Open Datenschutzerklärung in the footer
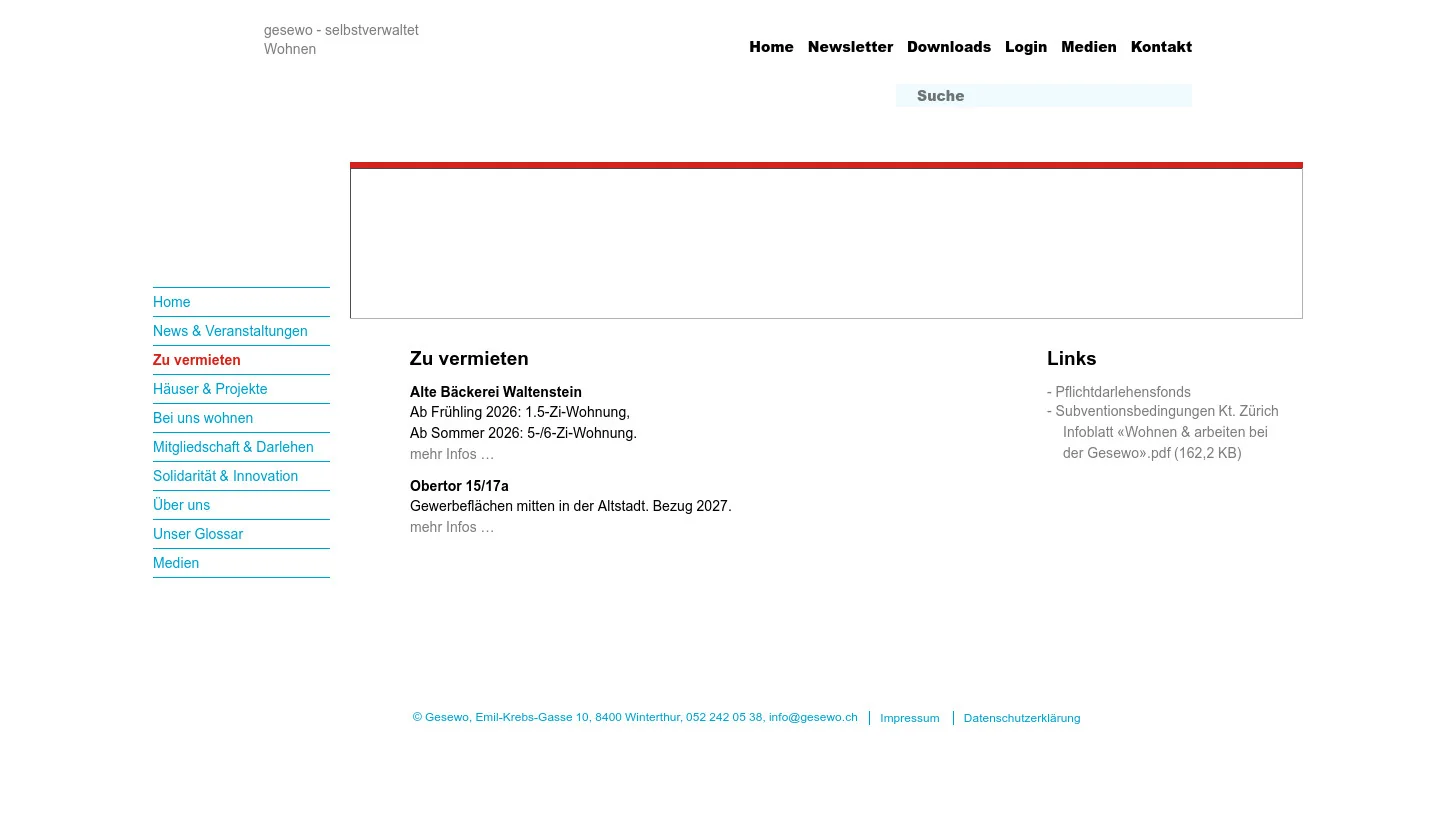This screenshot has height=832, width=1456. click(x=1021, y=718)
